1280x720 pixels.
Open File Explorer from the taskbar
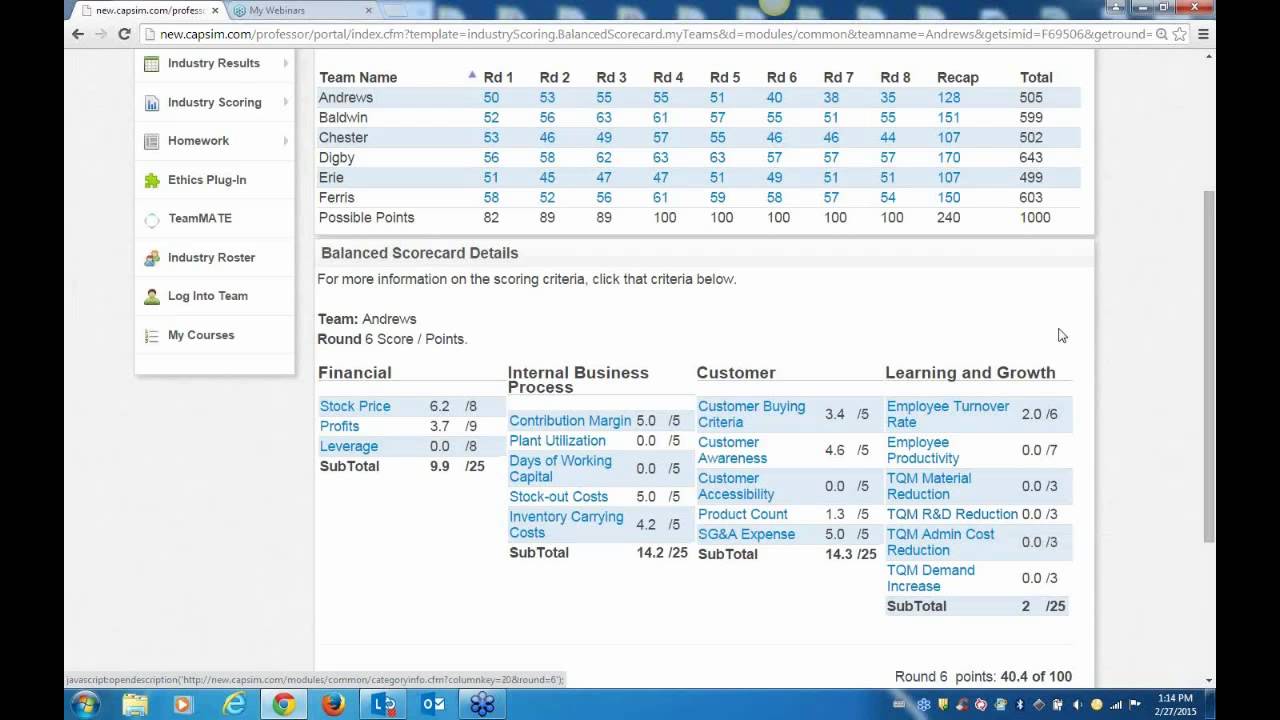point(135,704)
